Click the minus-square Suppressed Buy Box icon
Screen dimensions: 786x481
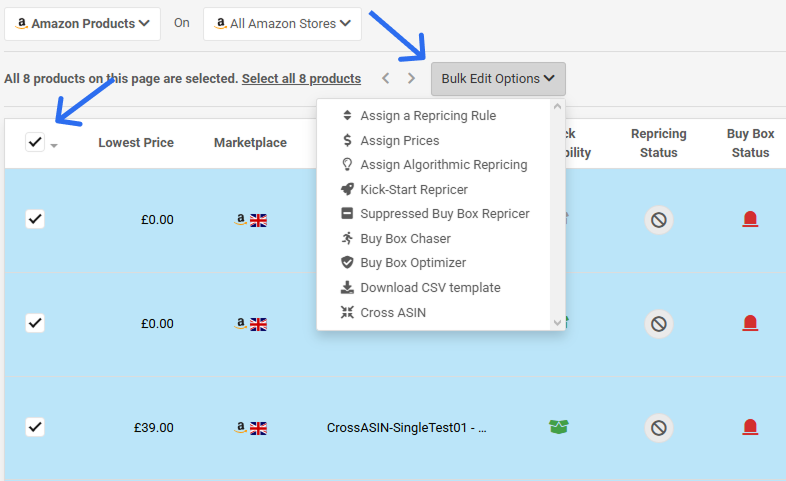pyautogui.click(x=347, y=213)
